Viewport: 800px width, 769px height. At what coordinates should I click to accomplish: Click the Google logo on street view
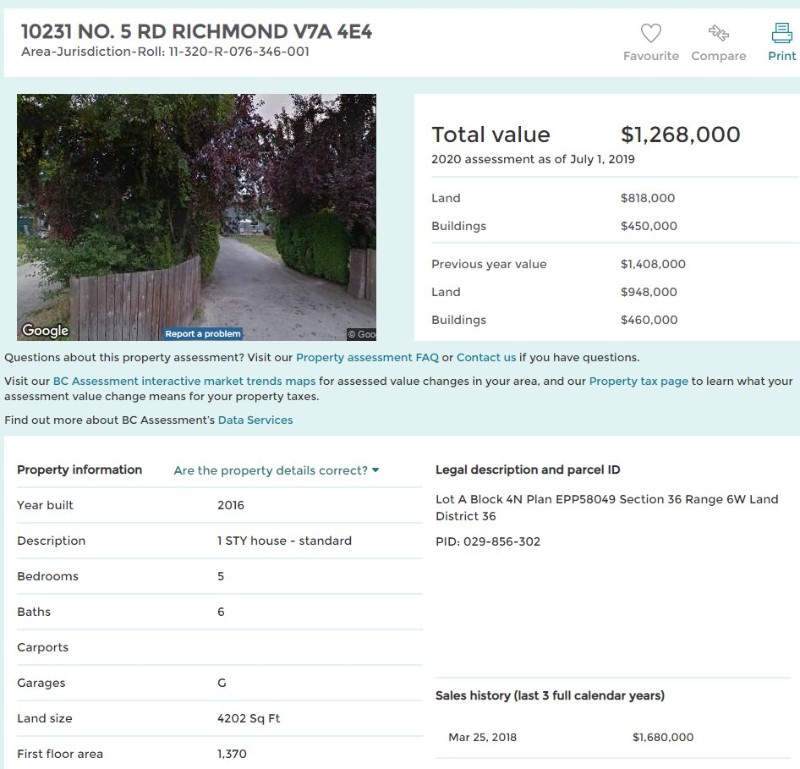click(x=45, y=331)
